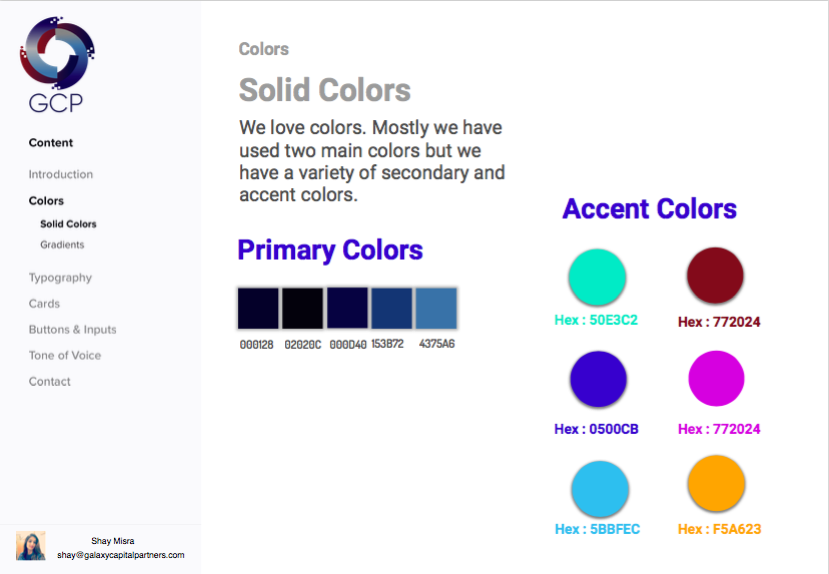Click the teal 50E3C2 accent circle
The image size is (829, 574).
[x=597, y=277]
